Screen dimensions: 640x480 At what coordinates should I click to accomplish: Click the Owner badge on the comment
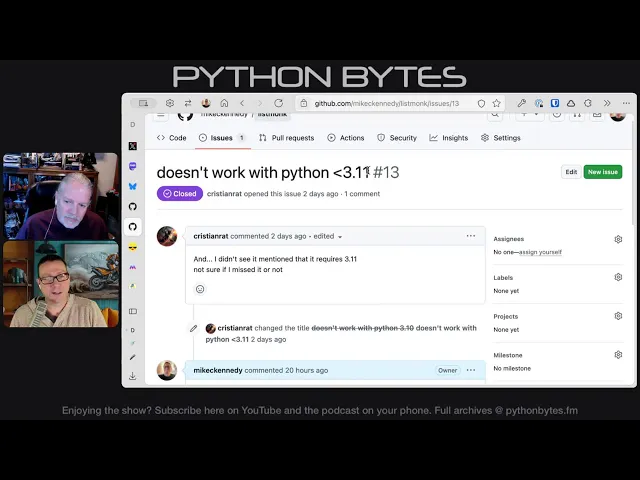(x=447, y=370)
